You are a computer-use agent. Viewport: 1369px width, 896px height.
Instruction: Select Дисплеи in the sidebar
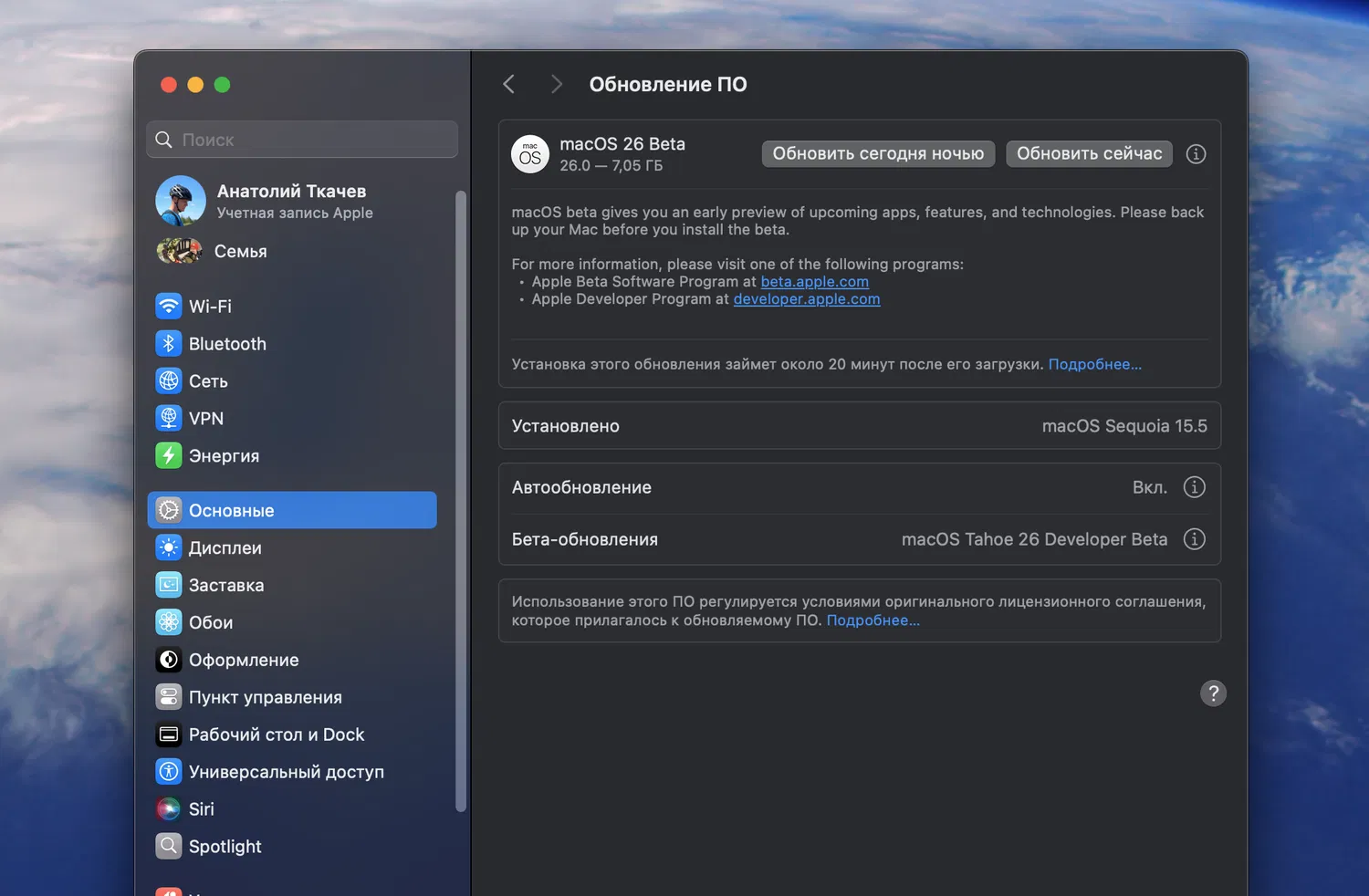pos(225,548)
